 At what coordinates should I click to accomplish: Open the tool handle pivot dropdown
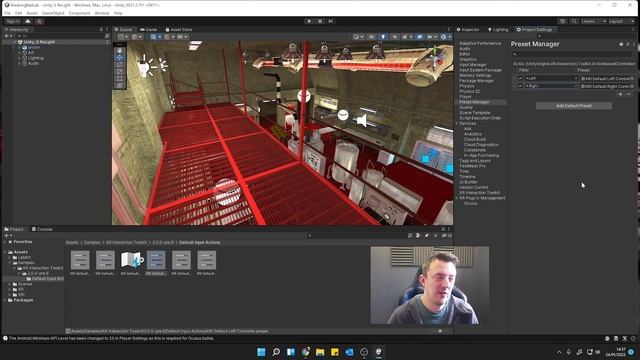coord(123,37)
